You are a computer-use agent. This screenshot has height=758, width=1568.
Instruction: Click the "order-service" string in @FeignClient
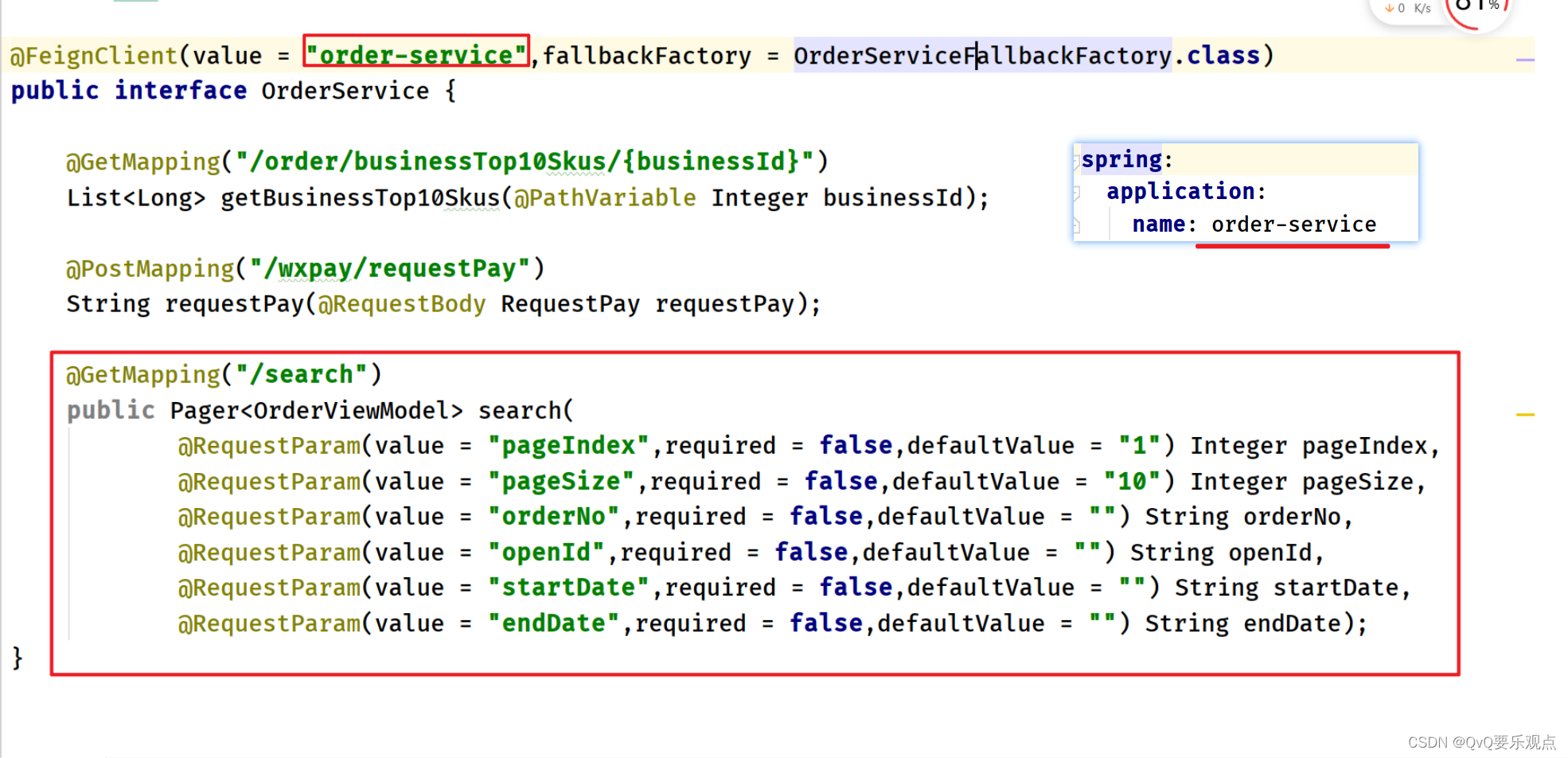(416, 55)
